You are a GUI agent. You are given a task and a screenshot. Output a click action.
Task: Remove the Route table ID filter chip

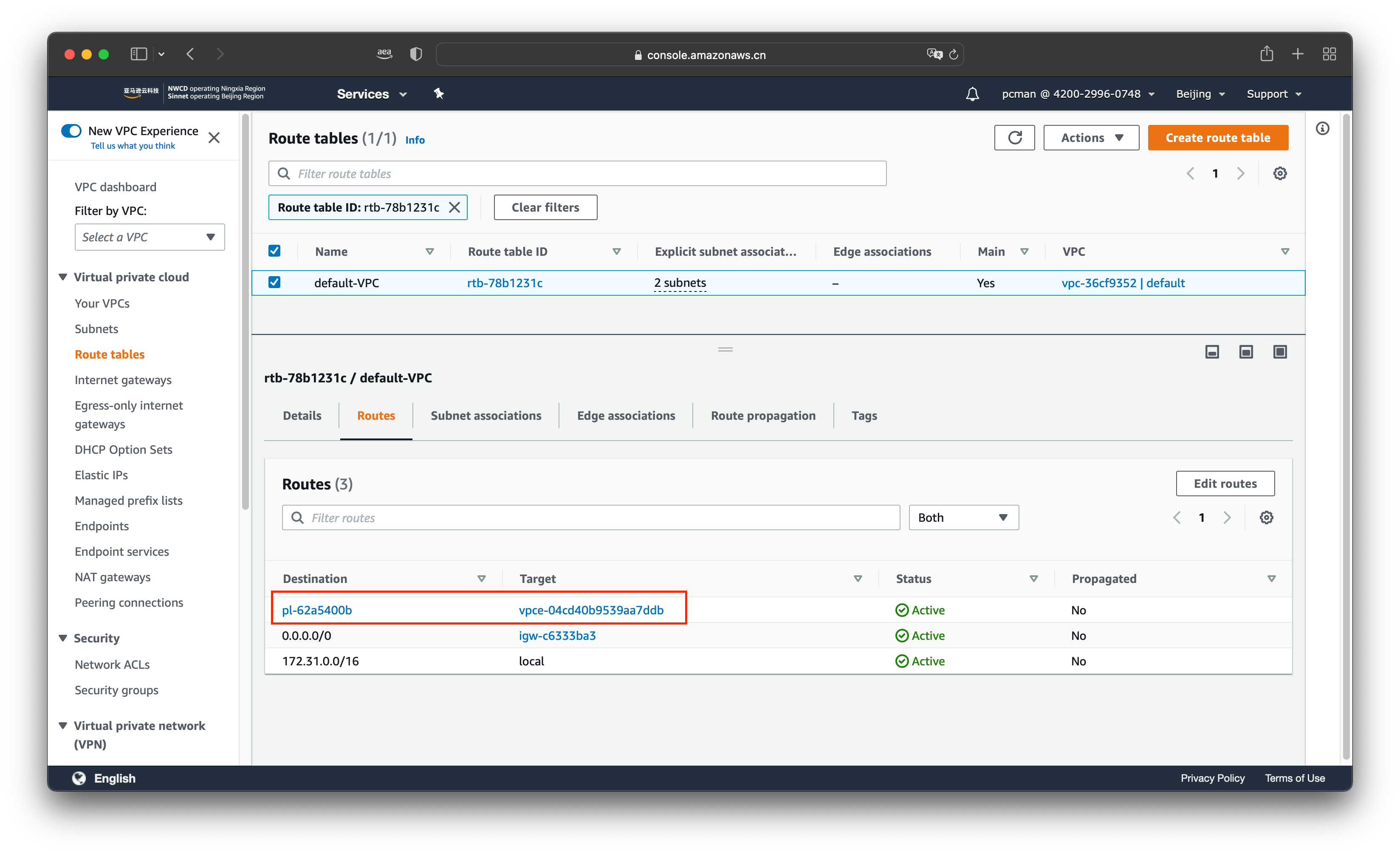coord(454,207)
